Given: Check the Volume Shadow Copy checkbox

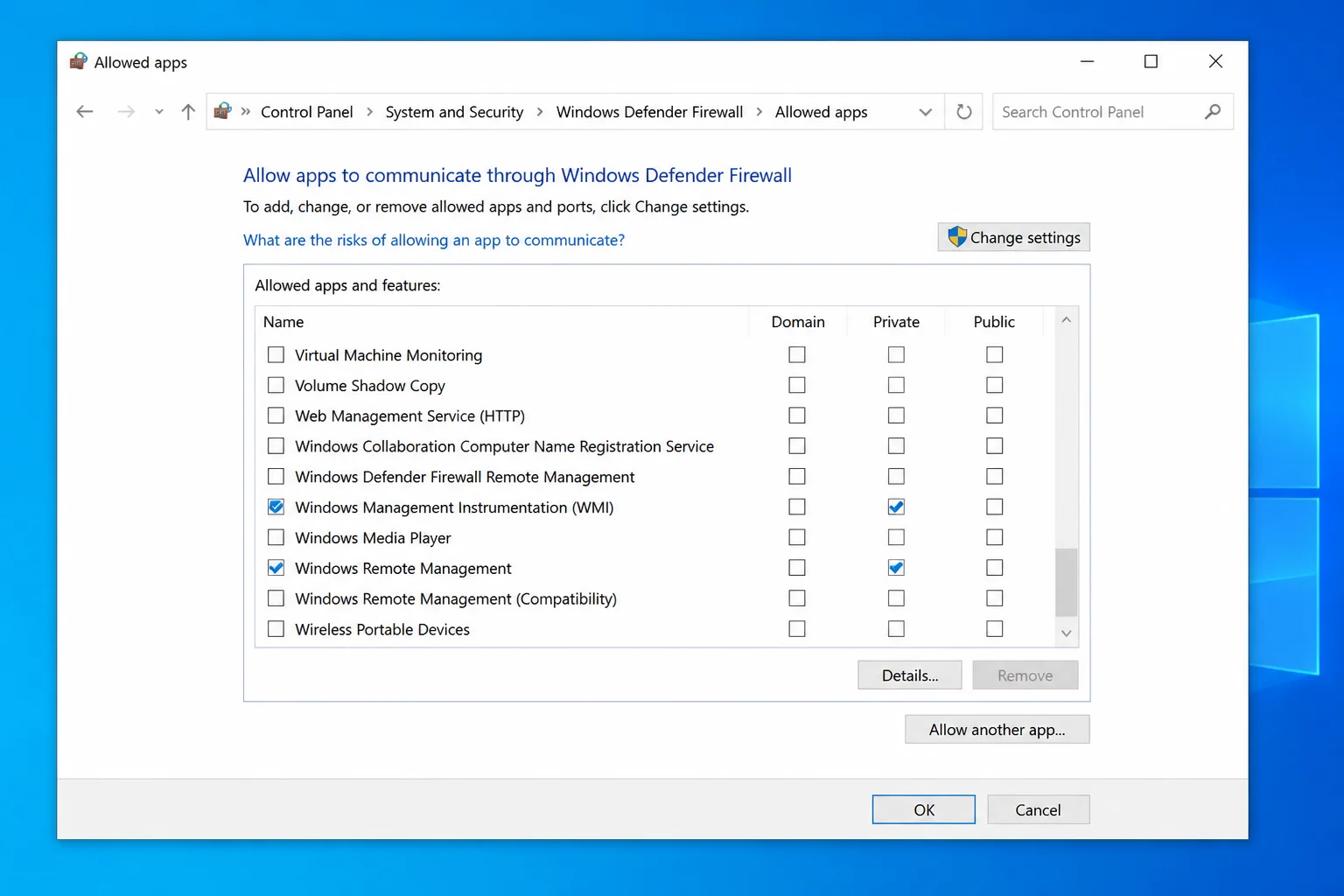Looking at the screenshot, I should point(276,385).
